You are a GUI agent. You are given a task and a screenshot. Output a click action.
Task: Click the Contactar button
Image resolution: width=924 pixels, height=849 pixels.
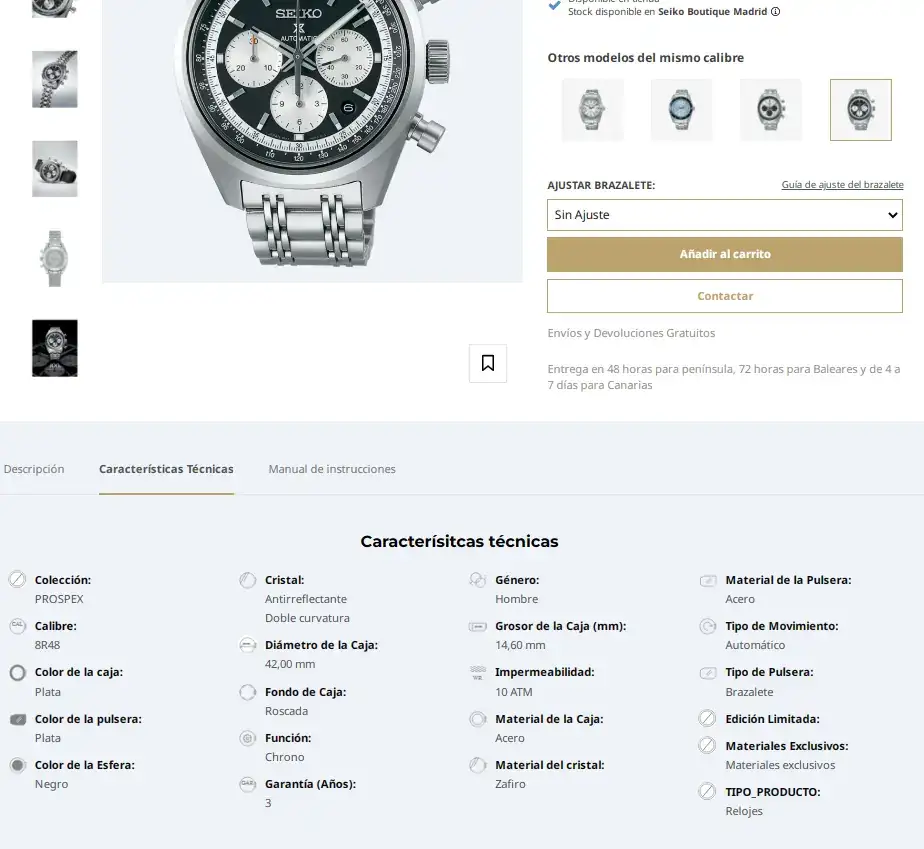pos(725,296)
